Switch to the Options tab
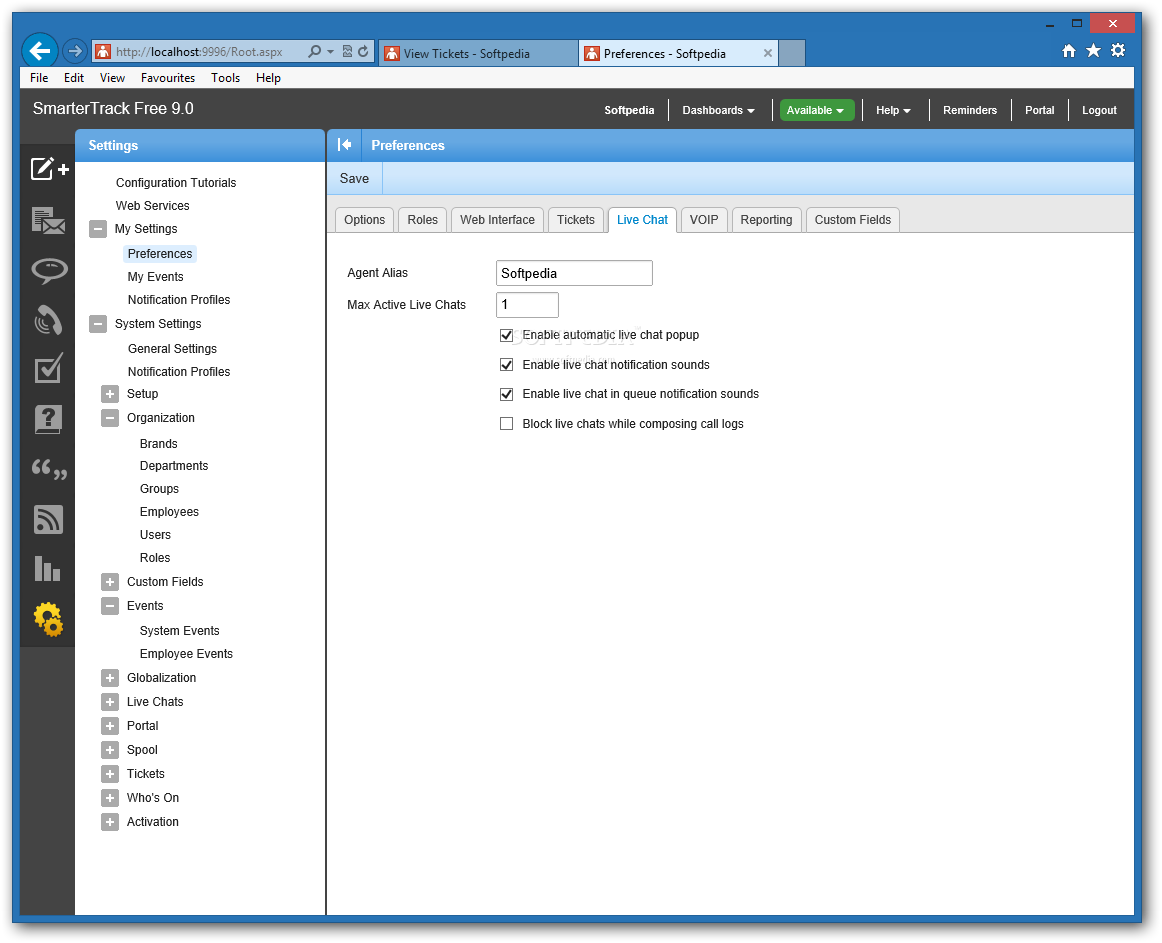The width and height of the screenshot is (1162, 943). (364, 219)
